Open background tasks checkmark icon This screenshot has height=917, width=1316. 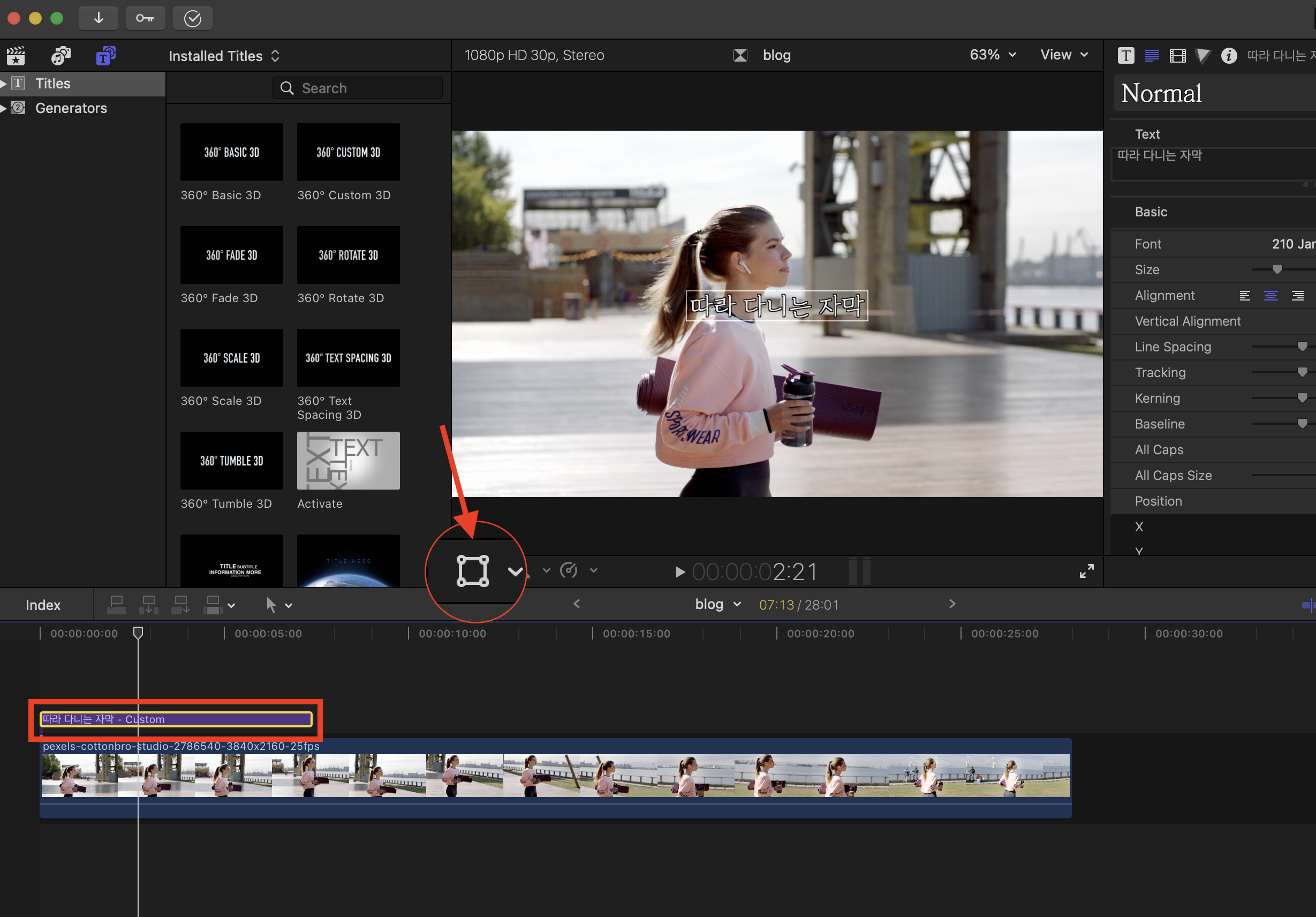click(x=193, y=18)
